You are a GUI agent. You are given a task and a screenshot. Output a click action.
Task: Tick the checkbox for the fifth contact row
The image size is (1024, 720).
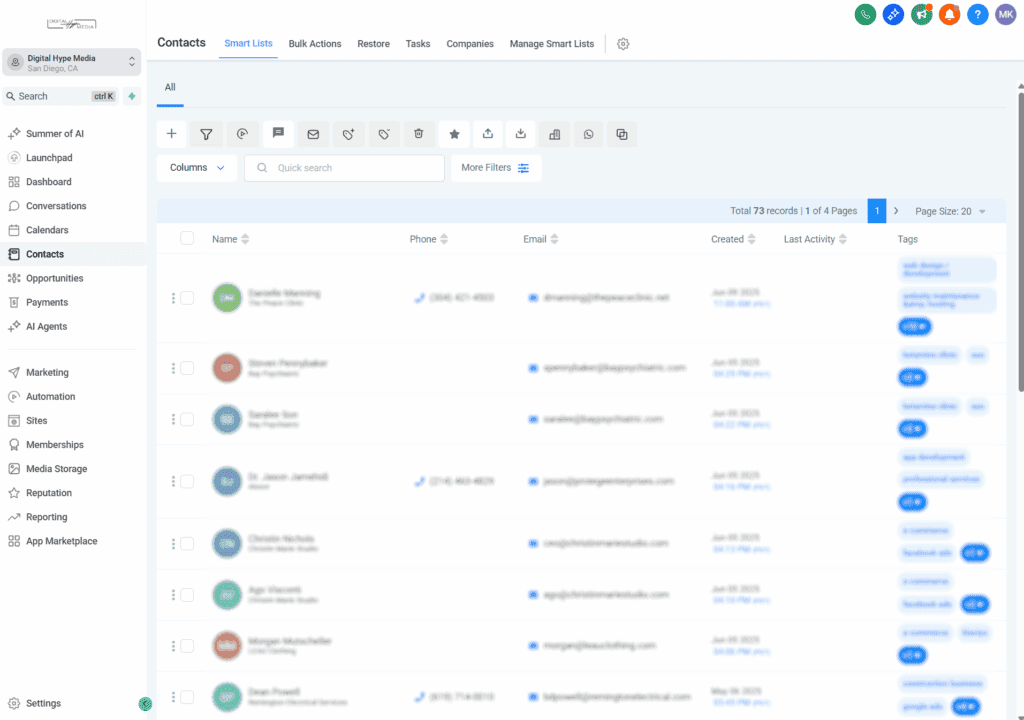(x=187, y=544)
